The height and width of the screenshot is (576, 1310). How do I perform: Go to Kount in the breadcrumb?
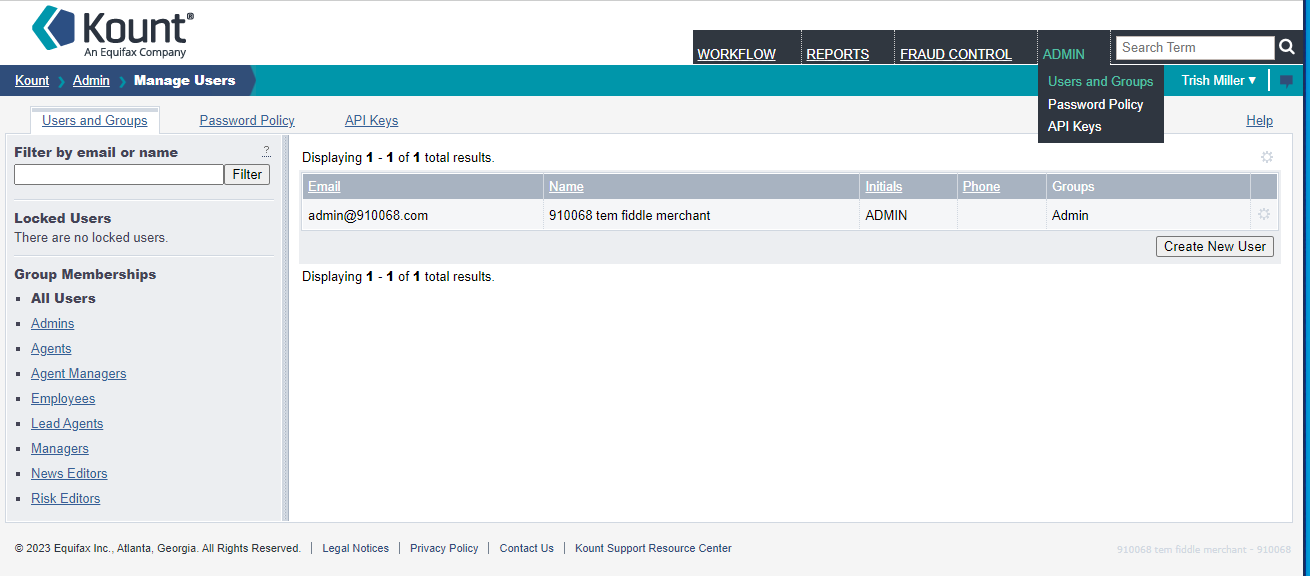coord(32,80)
